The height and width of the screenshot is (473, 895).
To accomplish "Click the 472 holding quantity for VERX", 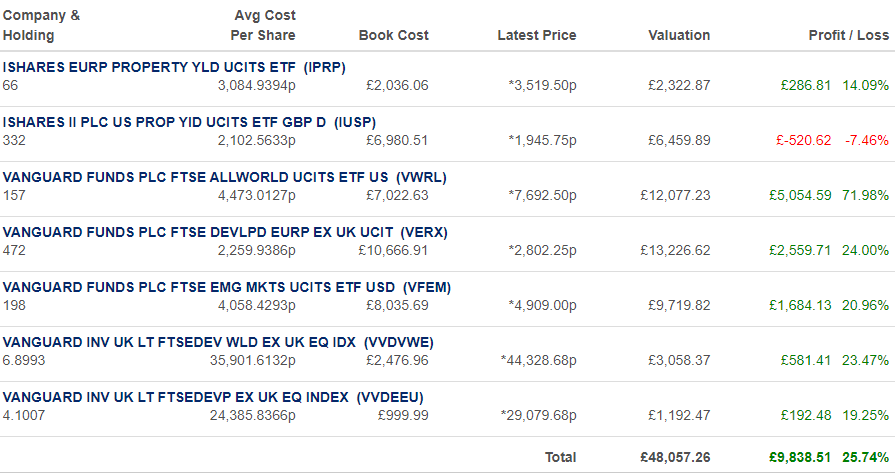I will [14, 250].
